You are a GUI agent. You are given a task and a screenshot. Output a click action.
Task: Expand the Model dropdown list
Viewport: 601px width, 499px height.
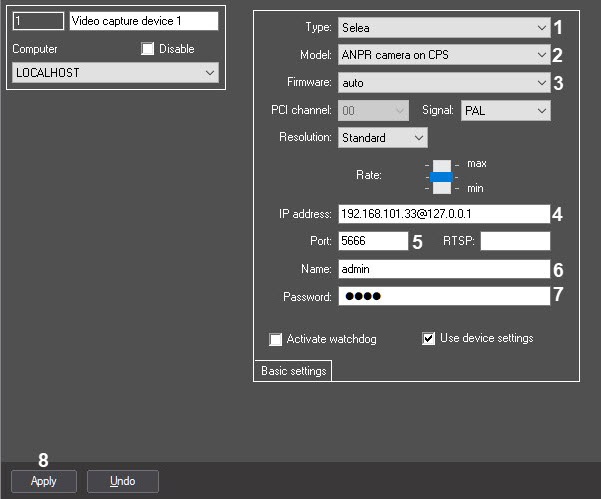click(443, 55)
